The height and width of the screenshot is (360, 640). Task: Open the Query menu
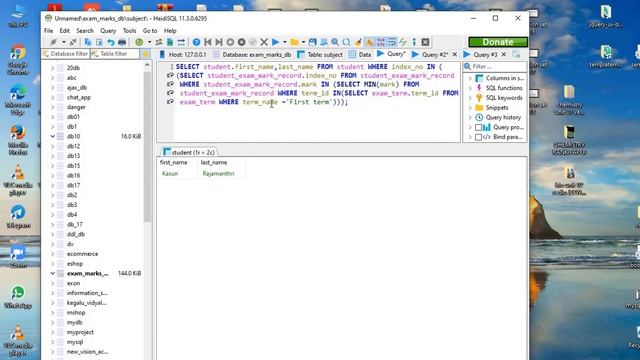point(108,31)
